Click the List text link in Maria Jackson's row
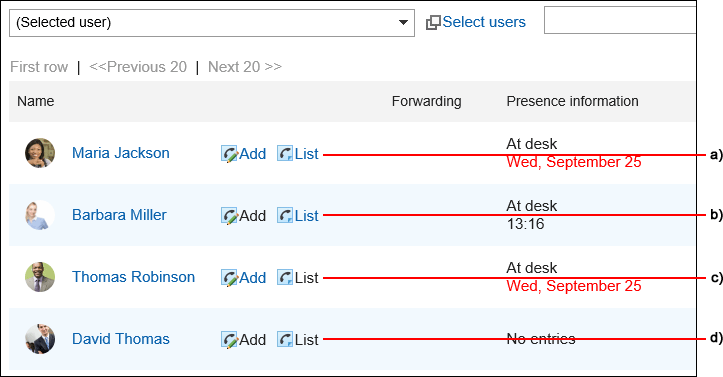This screenshot has height=377, width=723. point(307,153)
